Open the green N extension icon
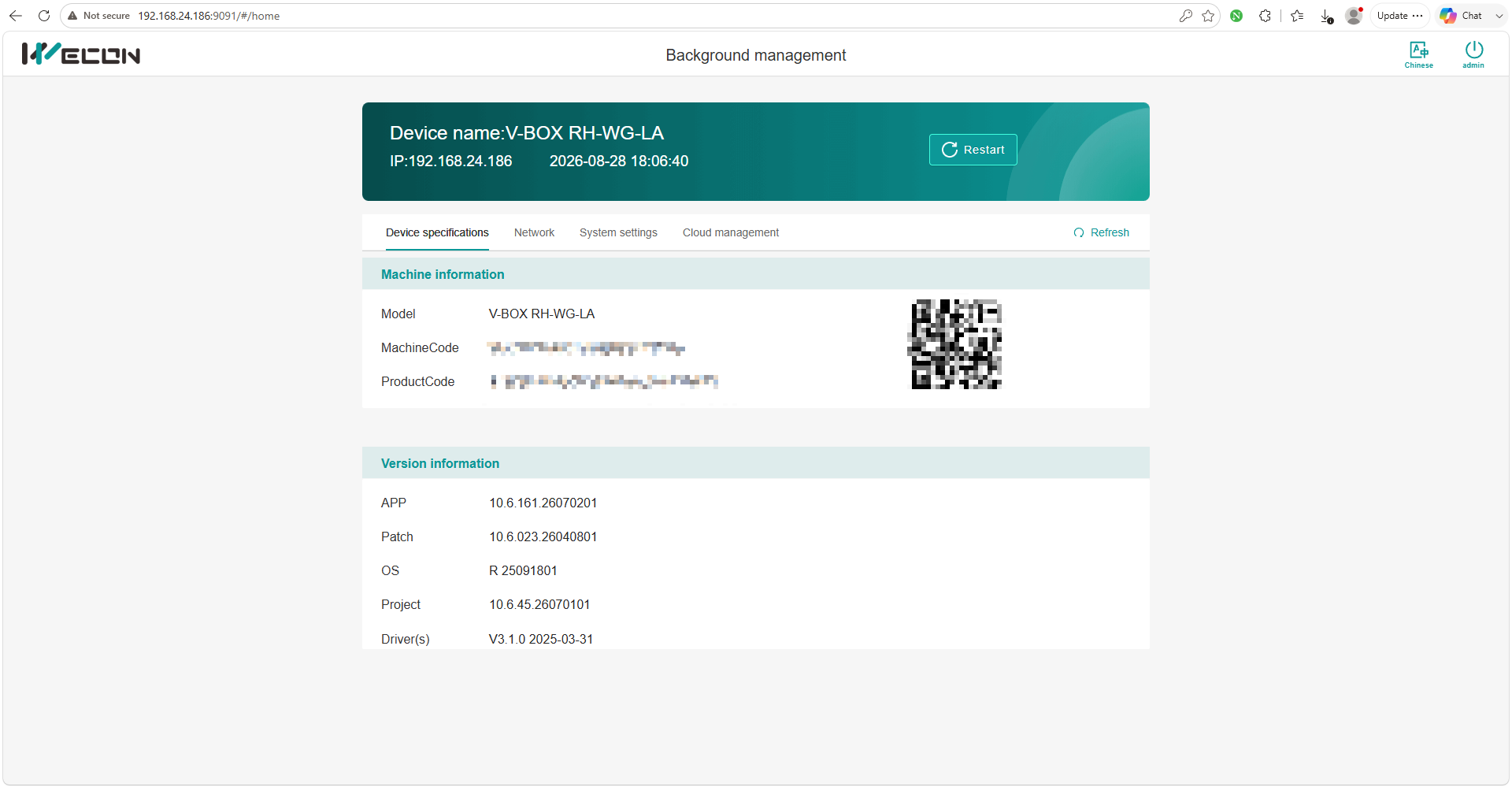The width and height of the screenshot is (1512, 787). coord(1236,16)
